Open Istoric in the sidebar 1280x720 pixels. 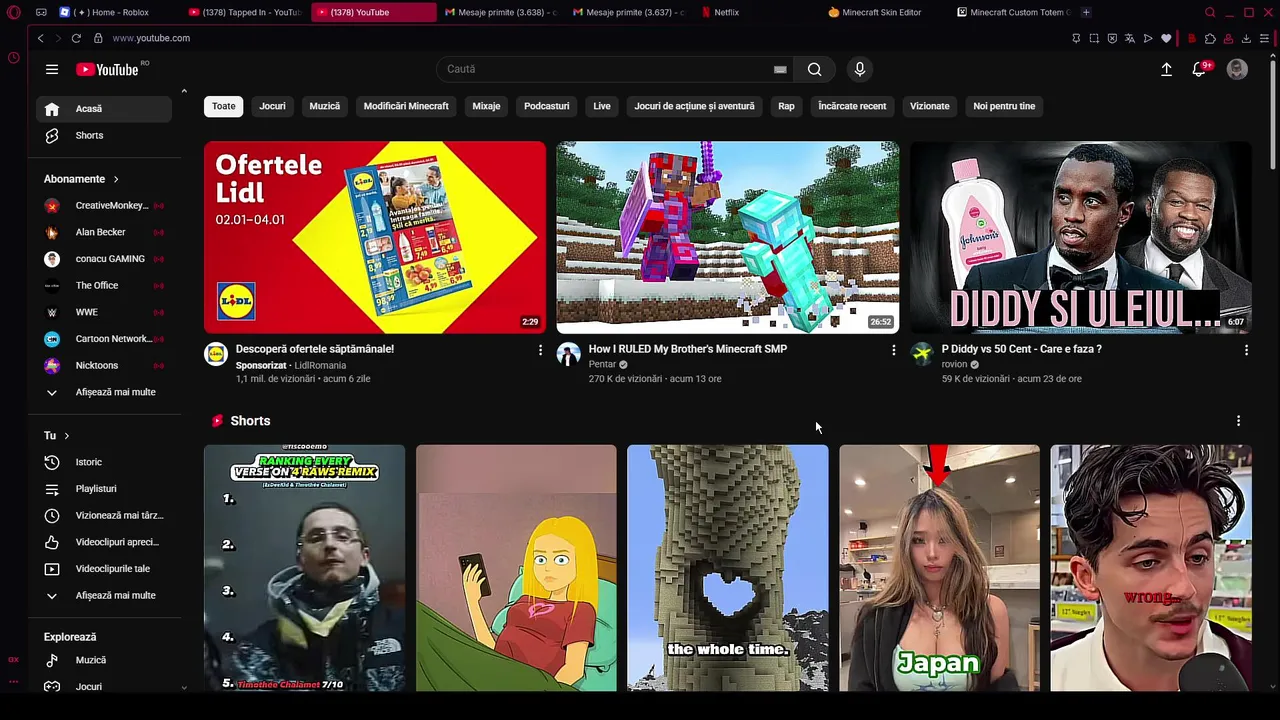tap(105, 462)
